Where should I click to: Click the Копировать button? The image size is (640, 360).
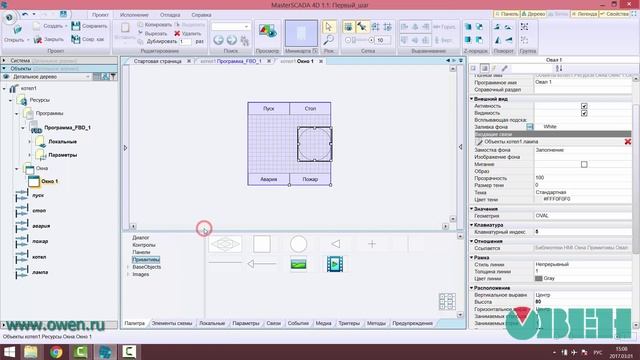click(x=155, y=25)
